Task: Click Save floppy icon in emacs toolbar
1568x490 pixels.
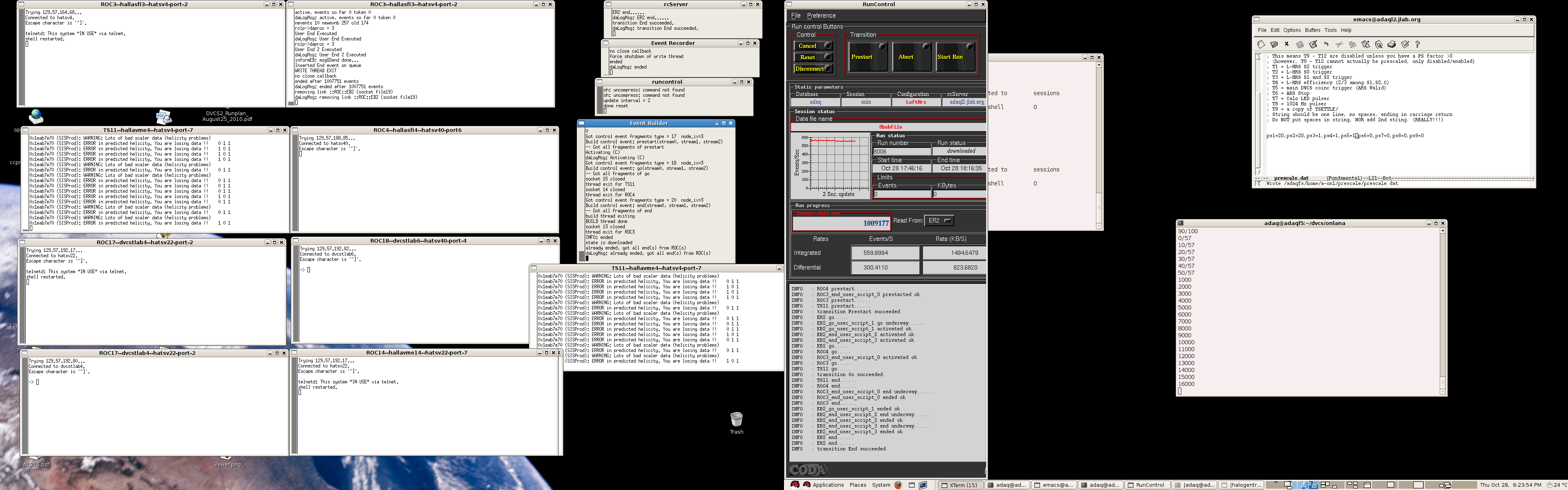Action: (x=1300, y=45)
